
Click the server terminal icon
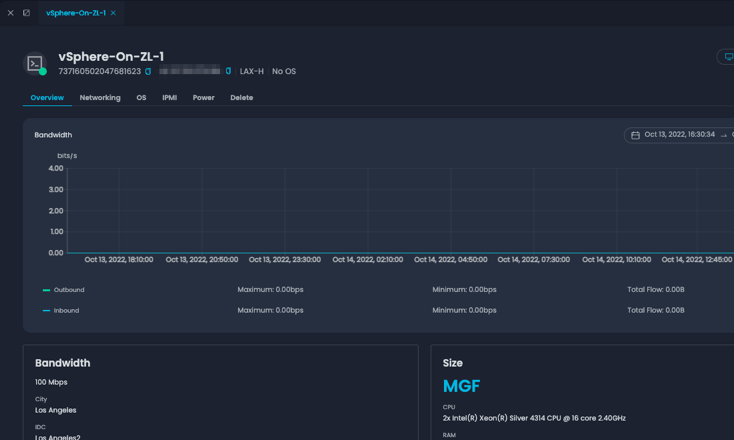tap(35, 63)
